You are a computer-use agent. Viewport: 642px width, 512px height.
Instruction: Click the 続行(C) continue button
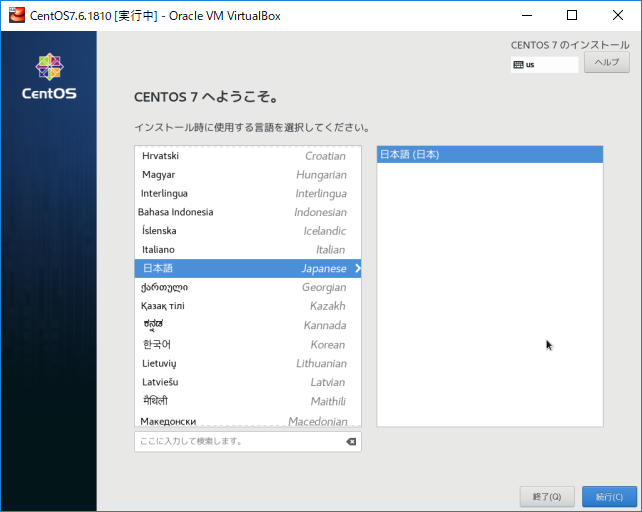(x=609, y=497)
